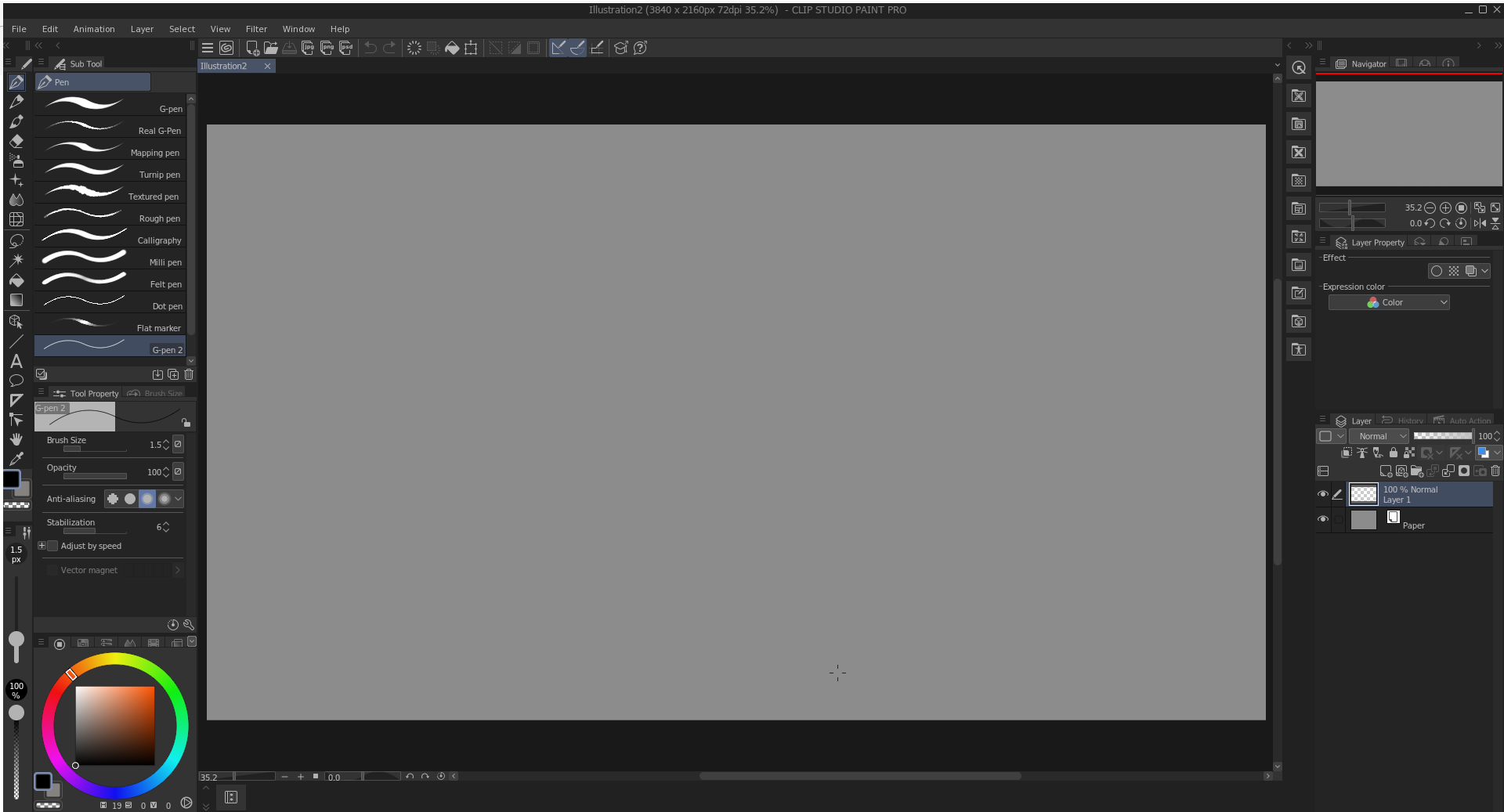The height and width of the screenshot is (812, 1504).
Task: Select the Eyedropper tool
Action: (x=16, y=458)
